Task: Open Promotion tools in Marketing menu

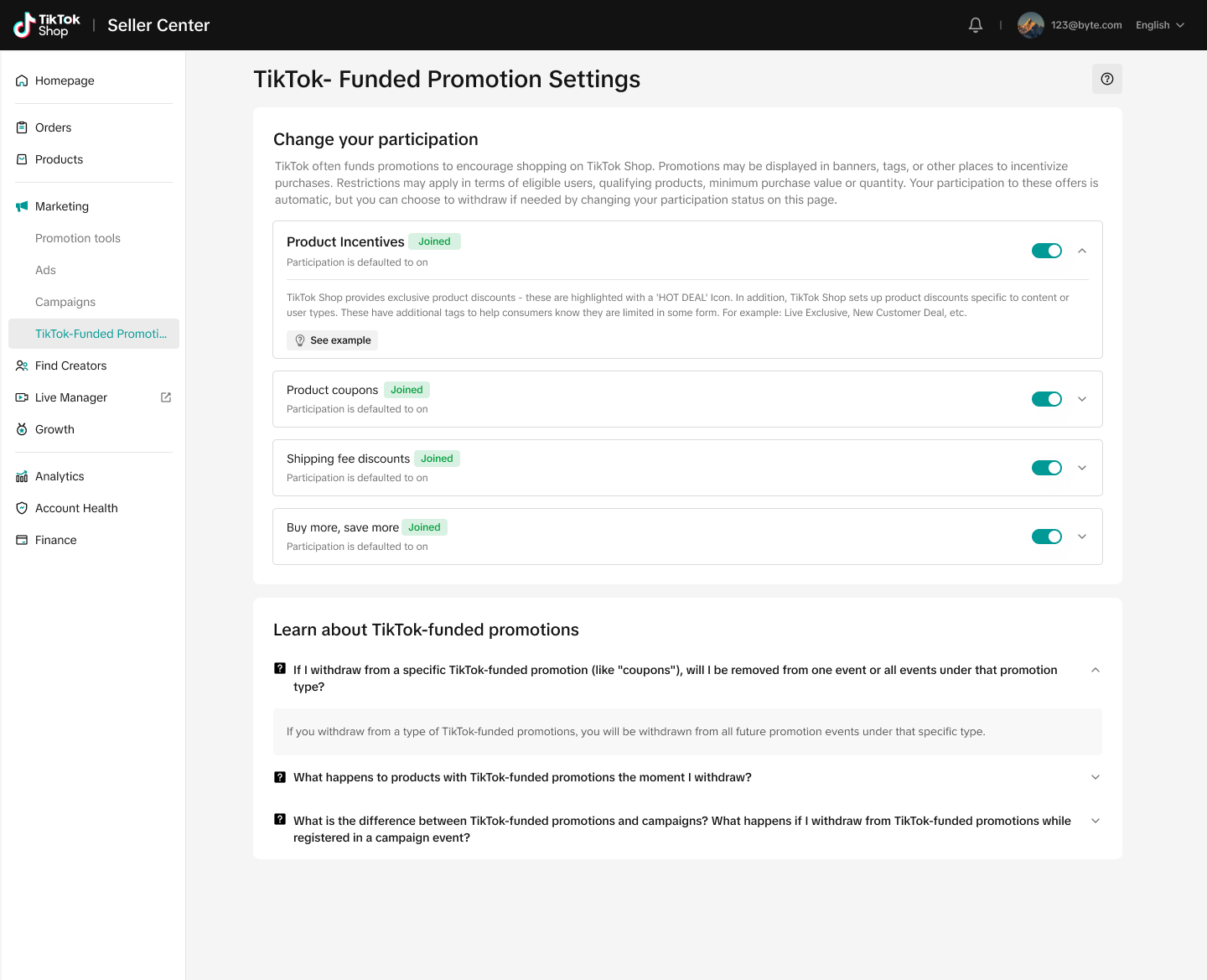Action: [x=78, y=238]
